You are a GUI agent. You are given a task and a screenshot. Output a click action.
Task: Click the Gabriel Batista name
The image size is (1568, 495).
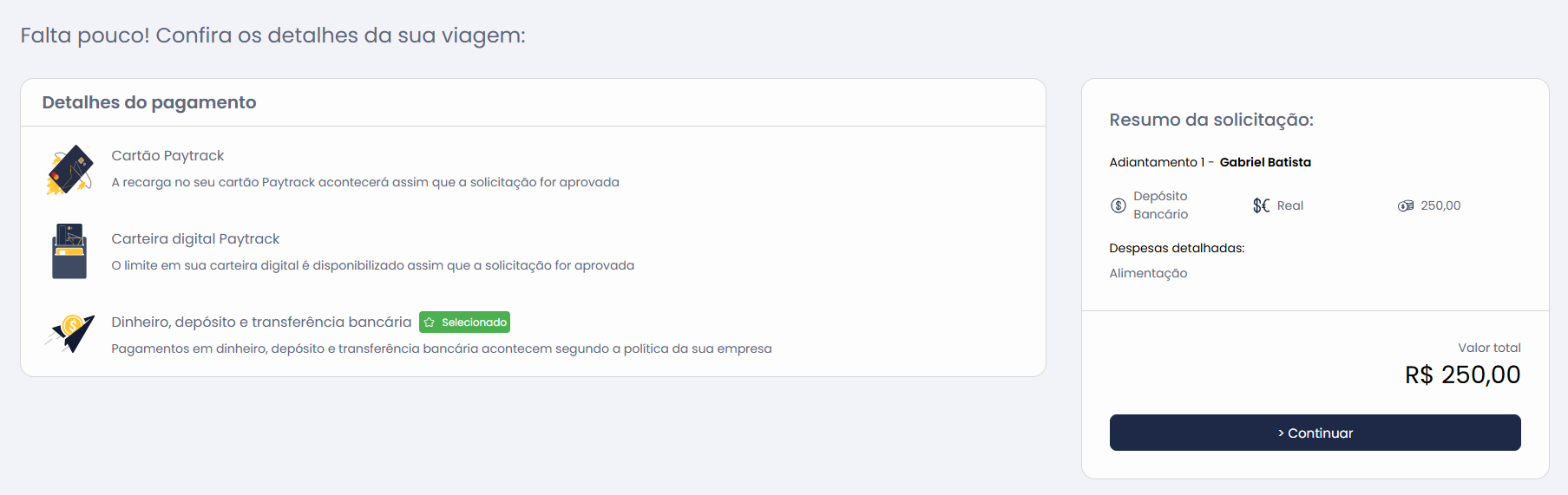point(1265,162)
